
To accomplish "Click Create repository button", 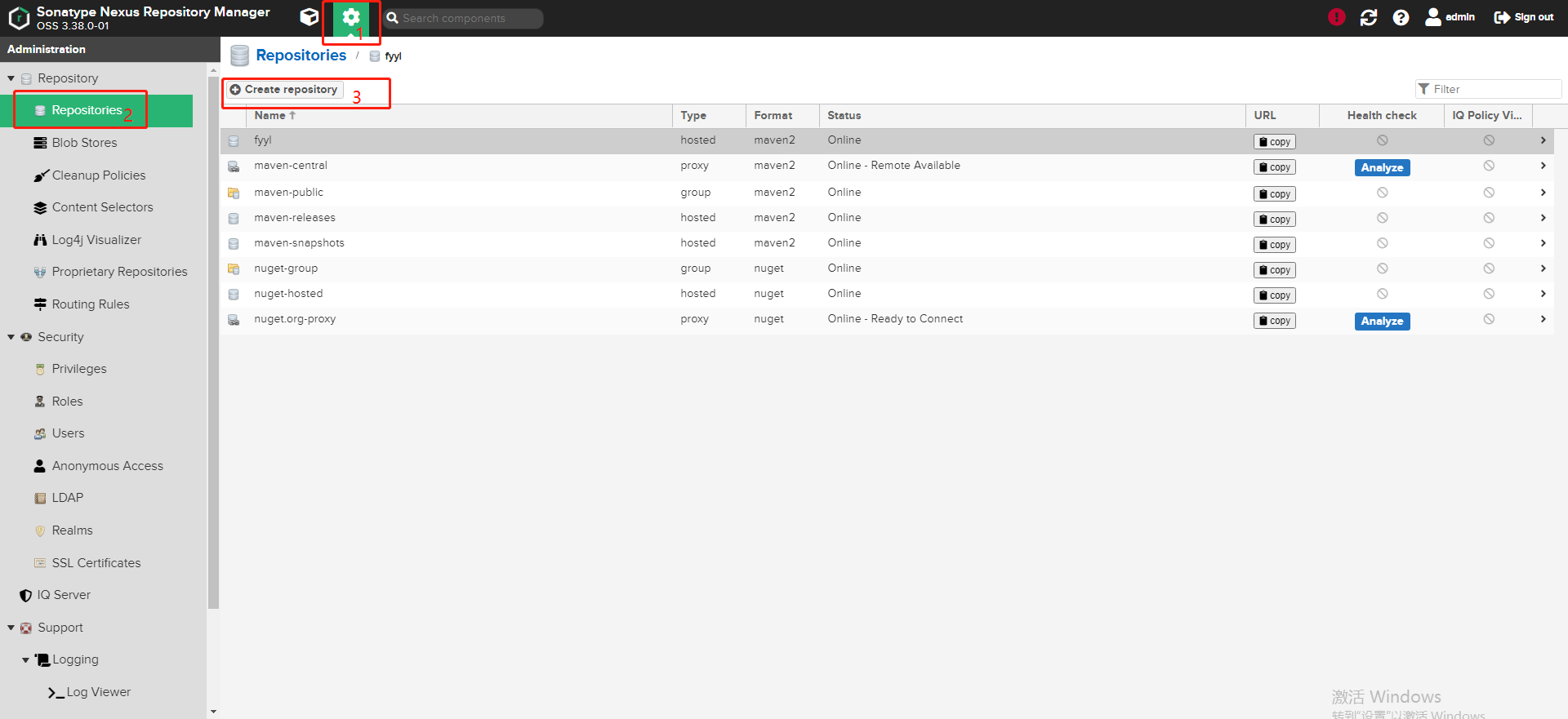I will (284, 90).
